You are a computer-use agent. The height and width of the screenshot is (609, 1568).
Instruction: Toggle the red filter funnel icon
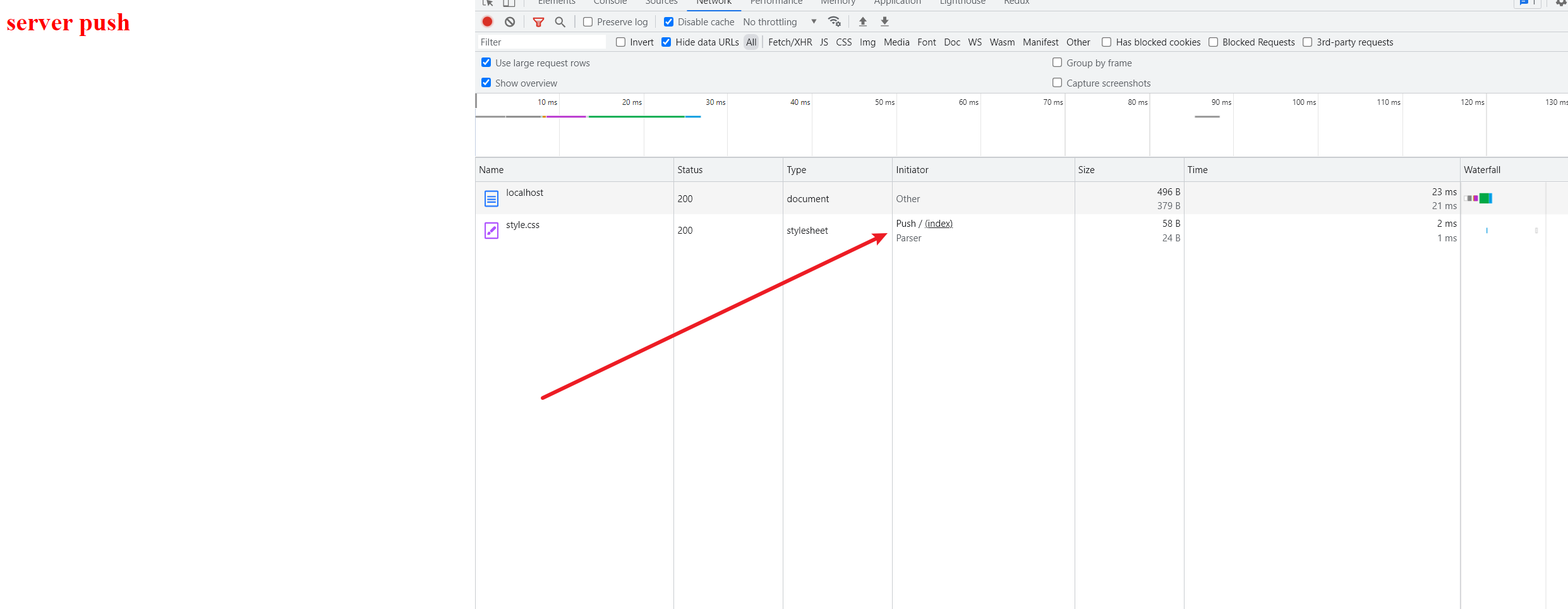pos(538,22)
